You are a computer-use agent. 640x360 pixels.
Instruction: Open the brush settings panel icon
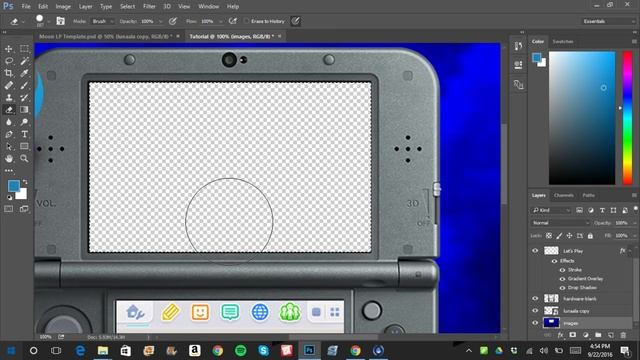click(x=60, y=21)
